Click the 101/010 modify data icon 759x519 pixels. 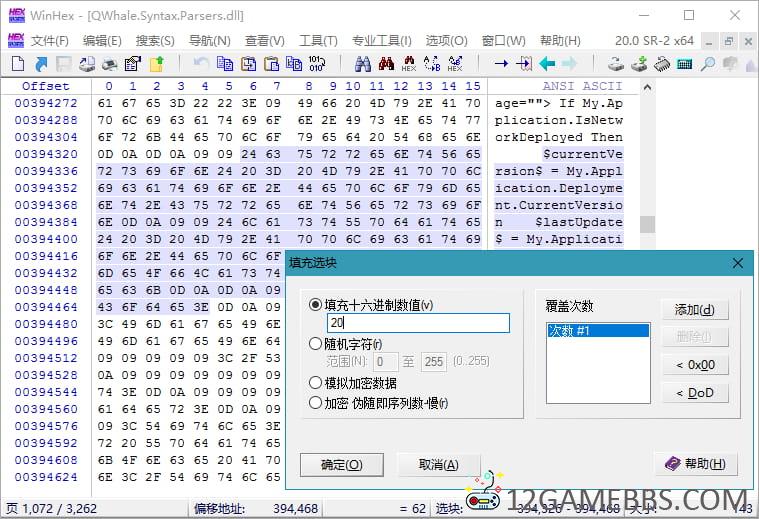pos(317,63)
